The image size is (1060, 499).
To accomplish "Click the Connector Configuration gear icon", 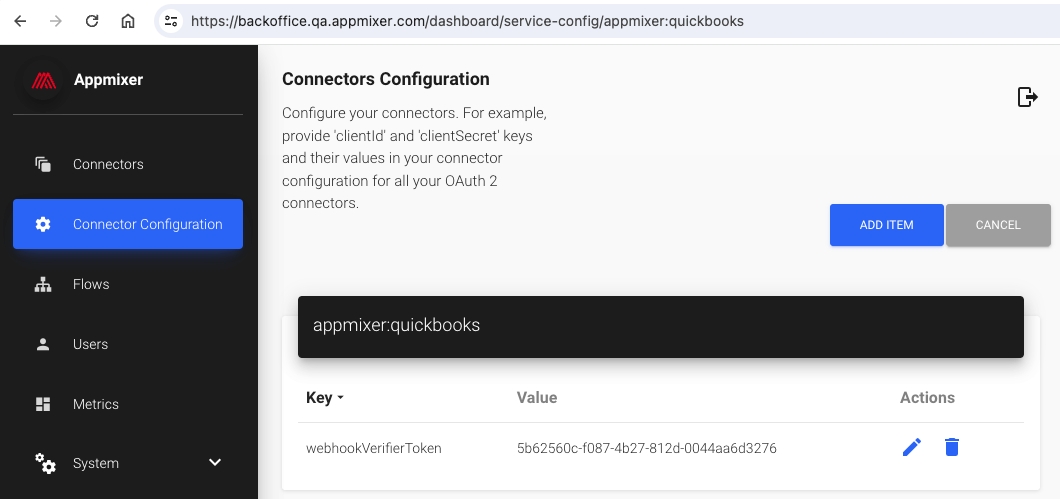I will coord(43,224).
